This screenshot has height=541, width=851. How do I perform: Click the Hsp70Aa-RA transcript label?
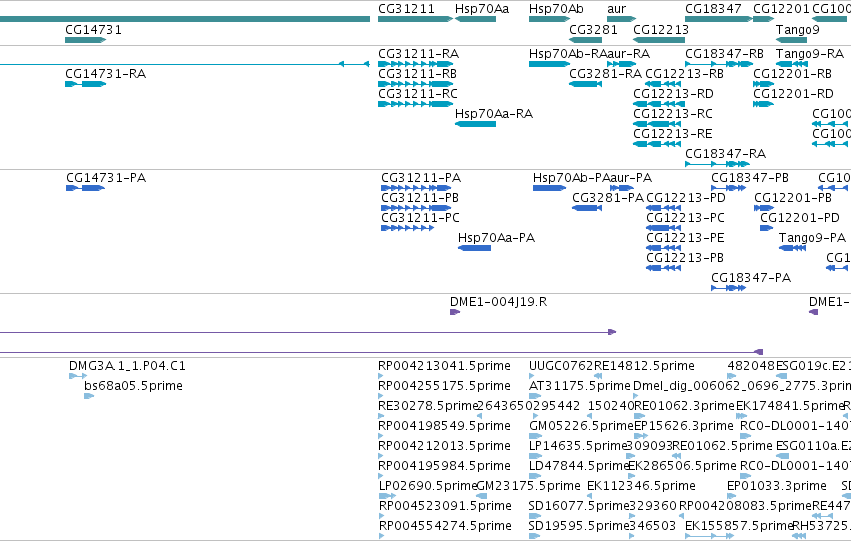click(x=494, y=114)
